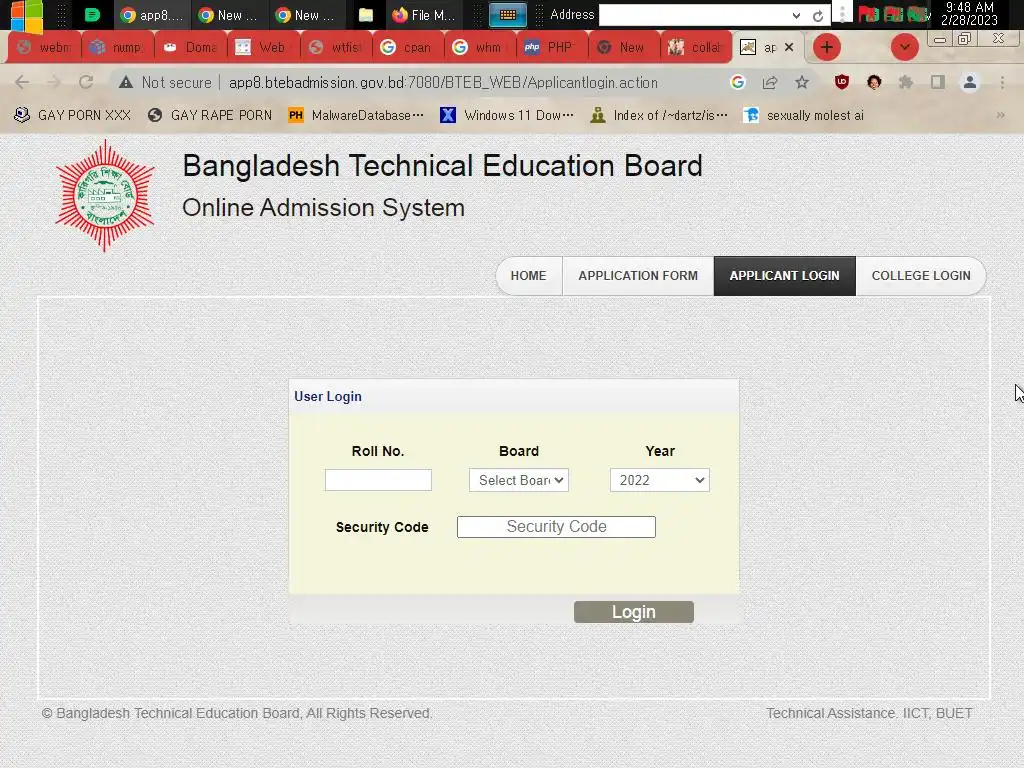Click the Google icon in the address bar
This screenshot has height=768, width=1024.
[738, 82]
